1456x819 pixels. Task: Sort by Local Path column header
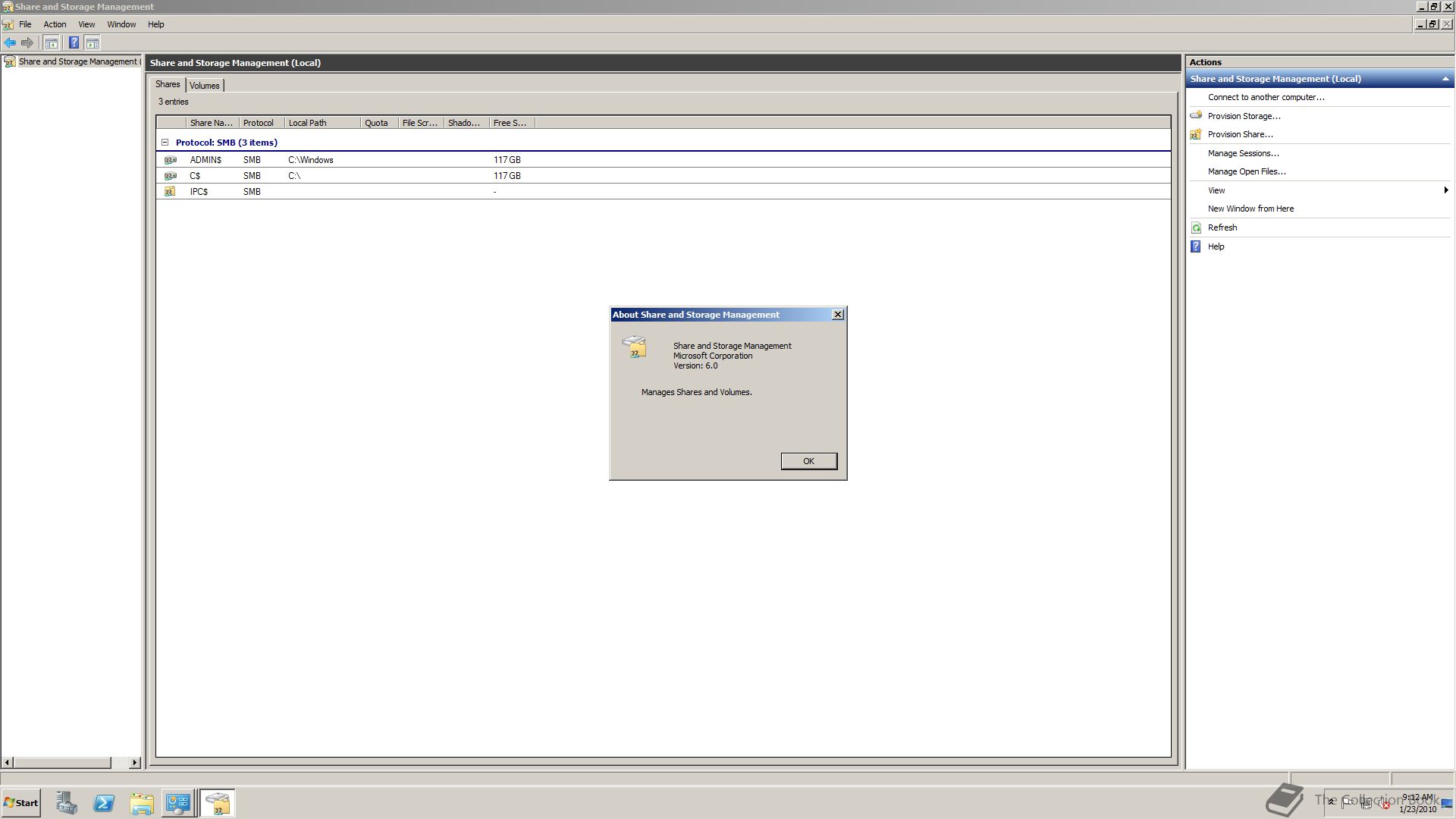[x=322, y=123]
